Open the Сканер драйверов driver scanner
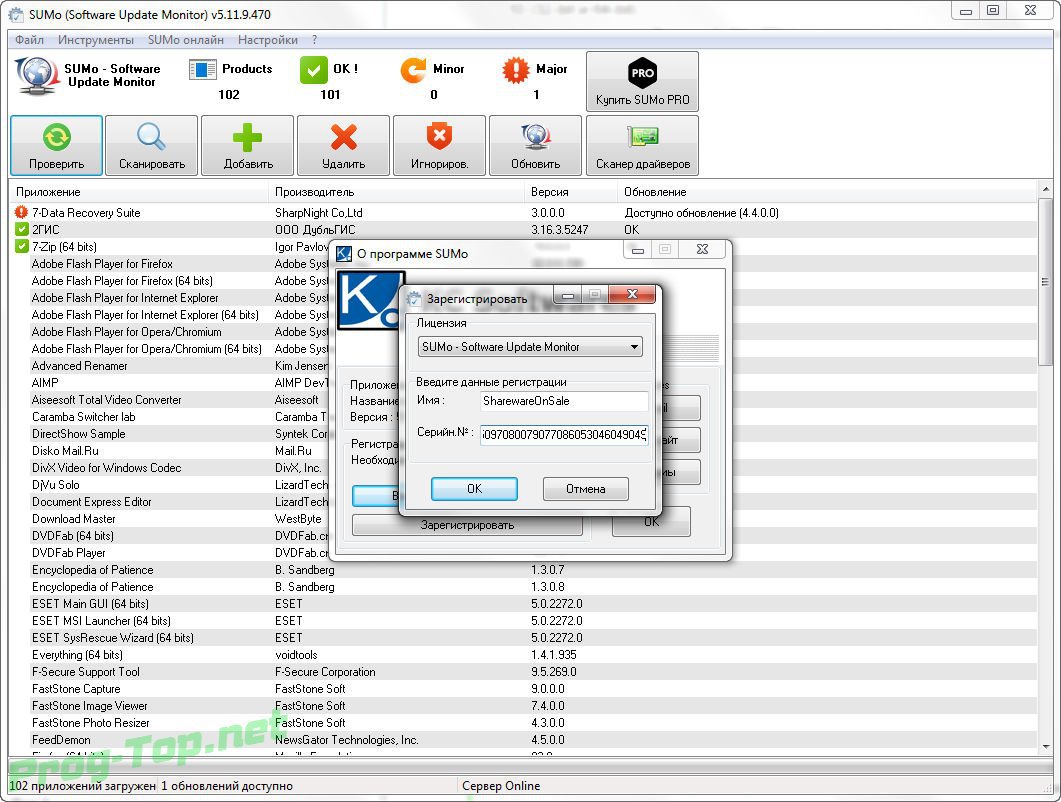The width and height of the screenshot is (1061, 802). (x=642, y=137)
